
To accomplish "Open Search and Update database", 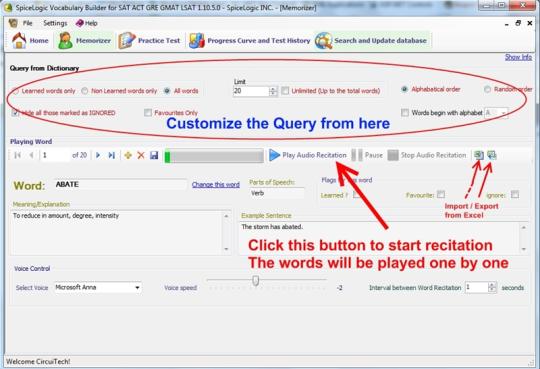I will pyautogui.click(x=371, y=41).
